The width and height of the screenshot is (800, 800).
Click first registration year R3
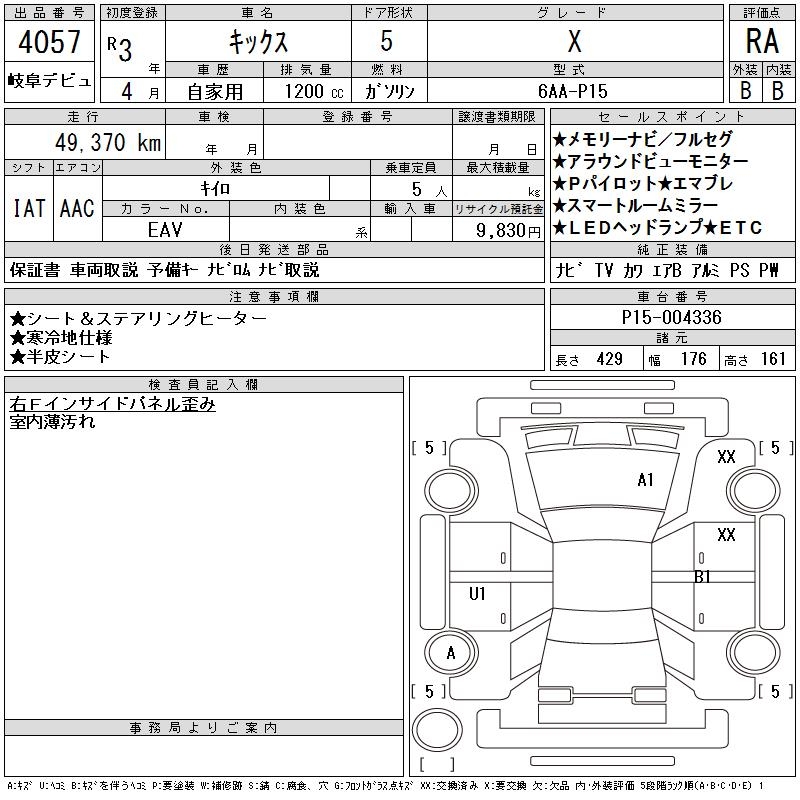coord(120,48)
